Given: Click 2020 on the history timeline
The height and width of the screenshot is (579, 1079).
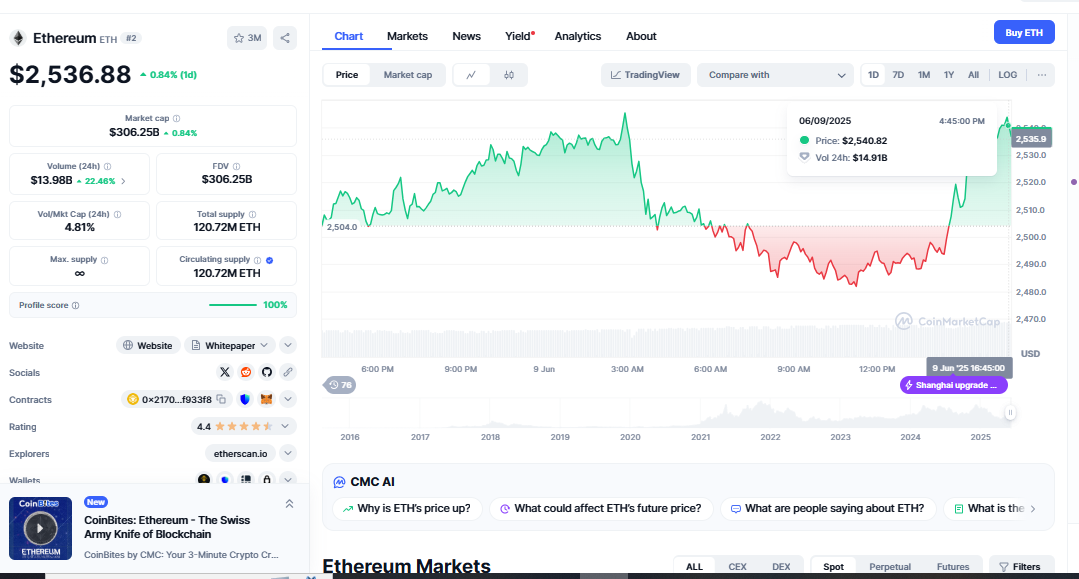Looking at the screenshot, I should point(630,437).
